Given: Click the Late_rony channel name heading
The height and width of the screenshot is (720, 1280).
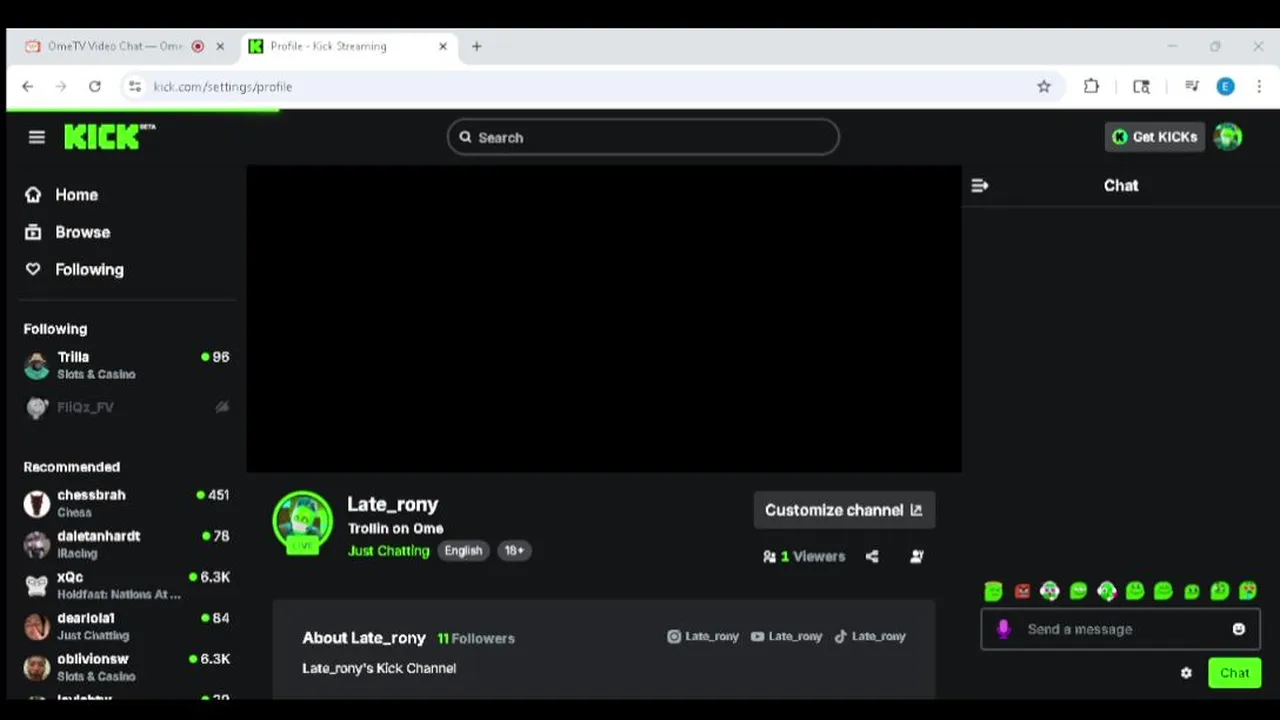Looking at the screenshot, I should (x=393, y=504).
